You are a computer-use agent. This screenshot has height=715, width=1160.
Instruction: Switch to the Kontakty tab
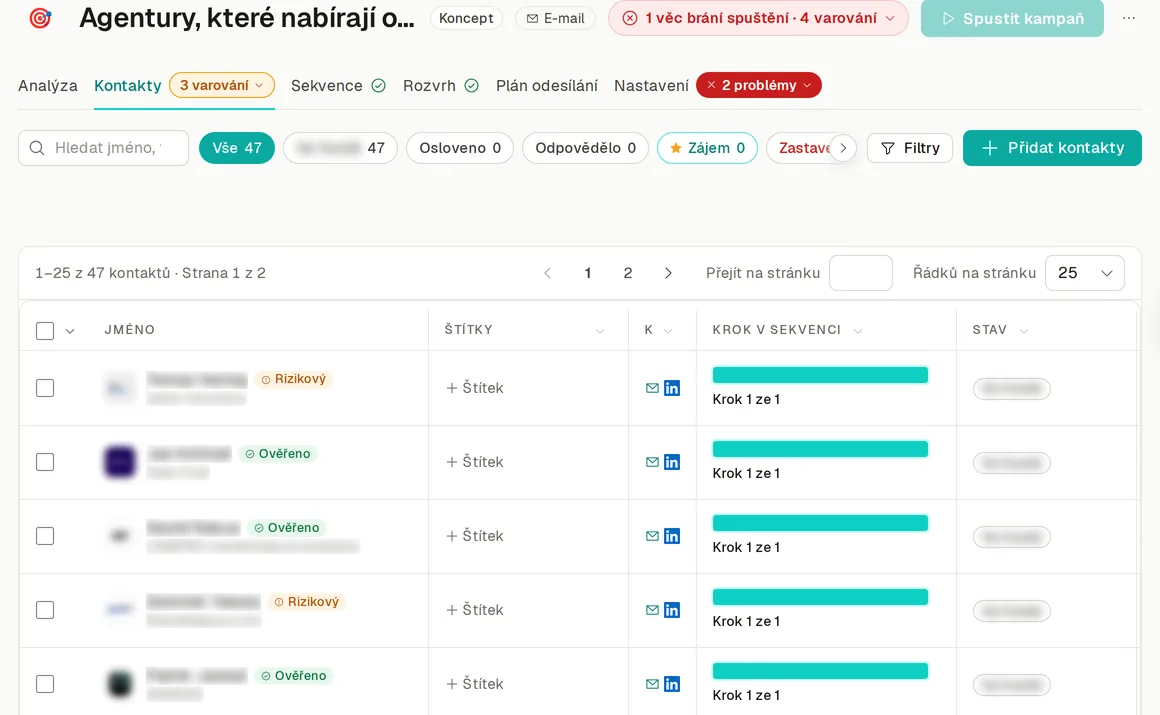(x=127, y=86)
